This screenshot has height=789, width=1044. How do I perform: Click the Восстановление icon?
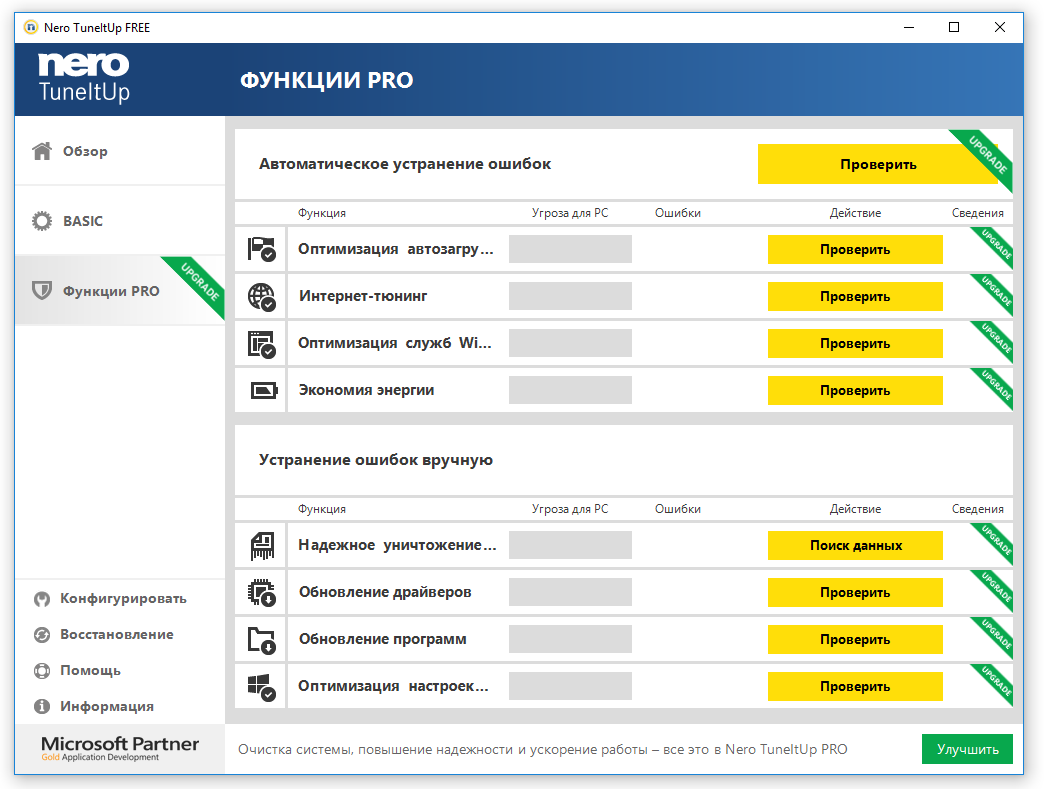[42, 635]
